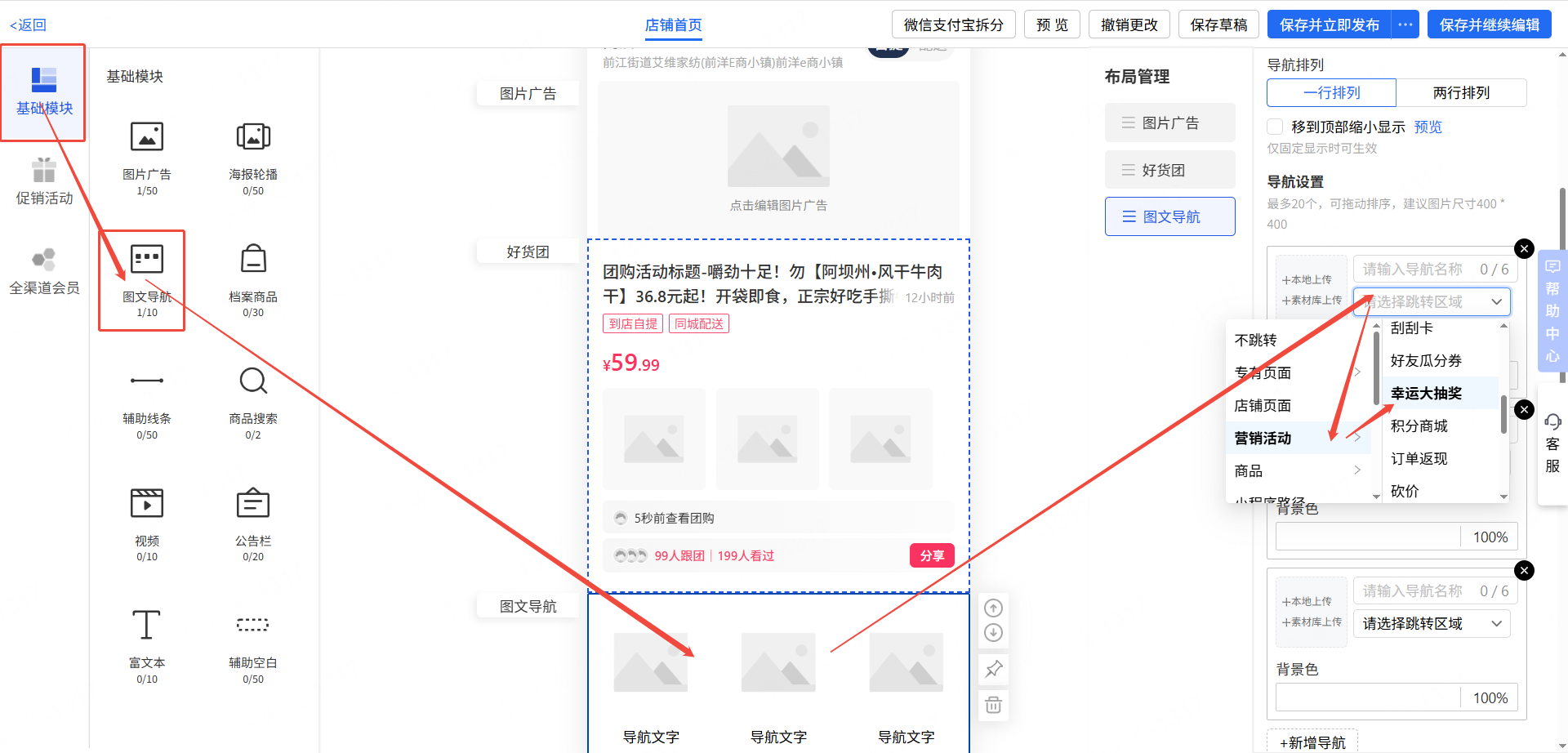This screenshot has height=753, width=1568.
Task: Pick the first navigation item's 背景色
Action: pos(1368,537)
